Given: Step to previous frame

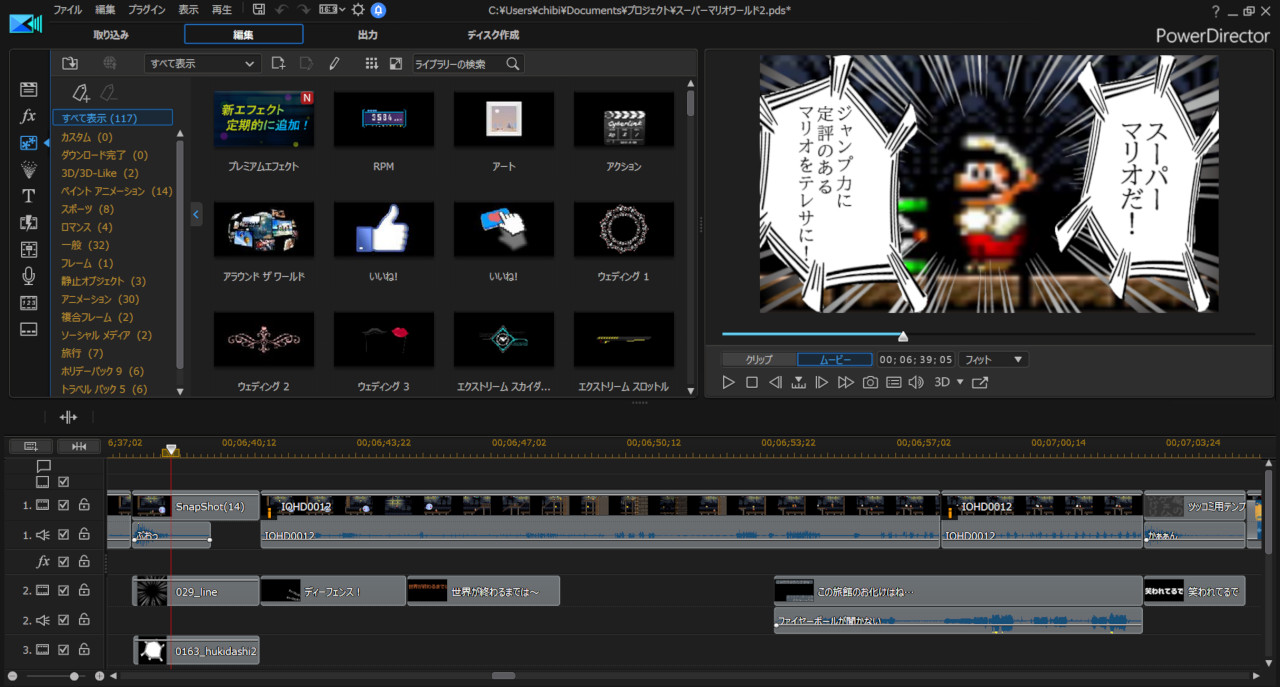Looking at the screenshot, I should point(775,382).
